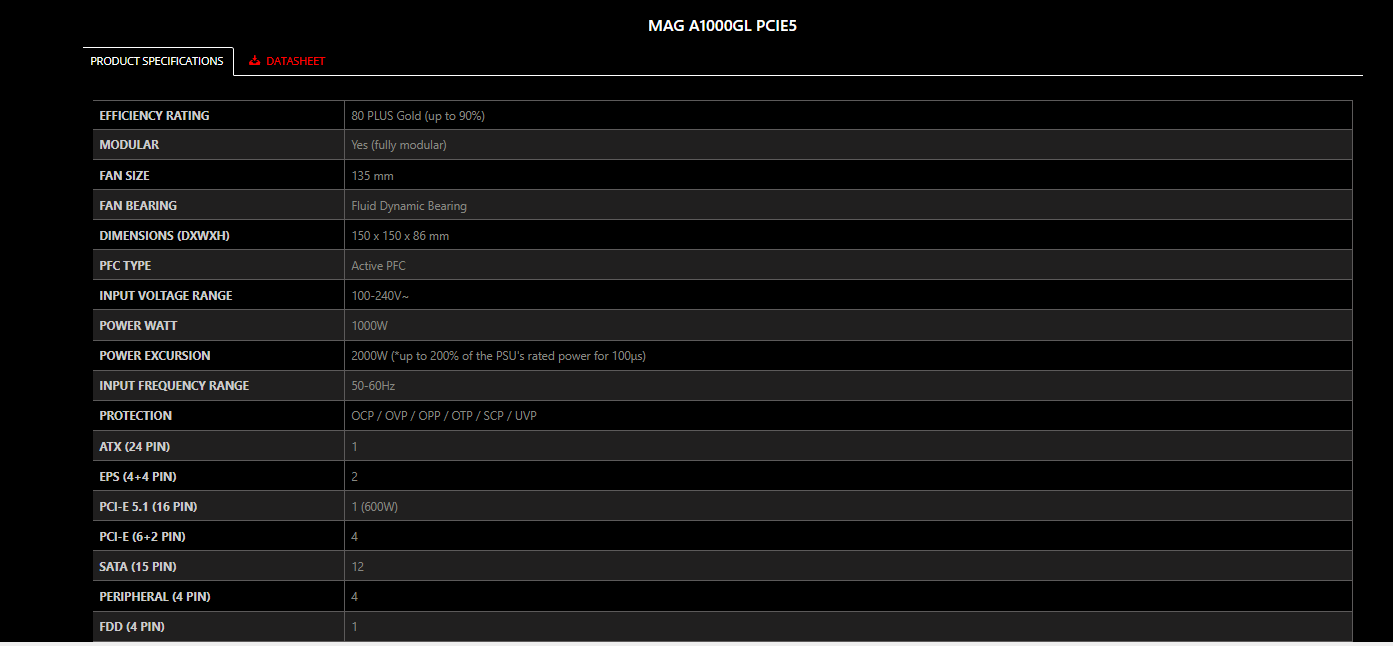Click the Peripheral (4 PIN) label
1393x646 pixels.
(x=155, y=597)
